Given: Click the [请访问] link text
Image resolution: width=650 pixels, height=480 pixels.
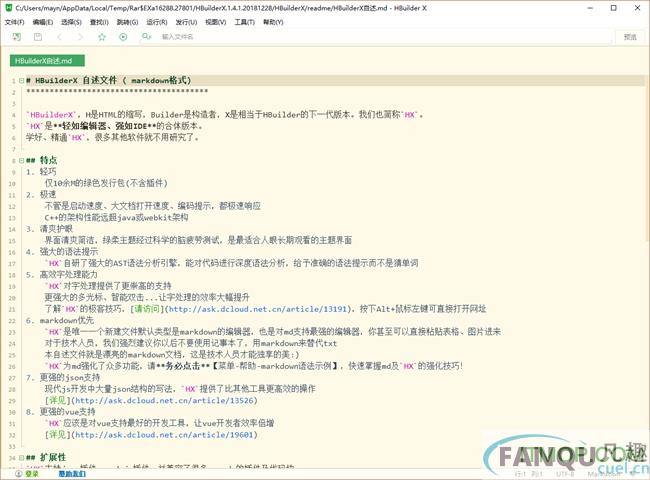Looking at the screenshot, I should pyautogui.click(x=146, y=309).
